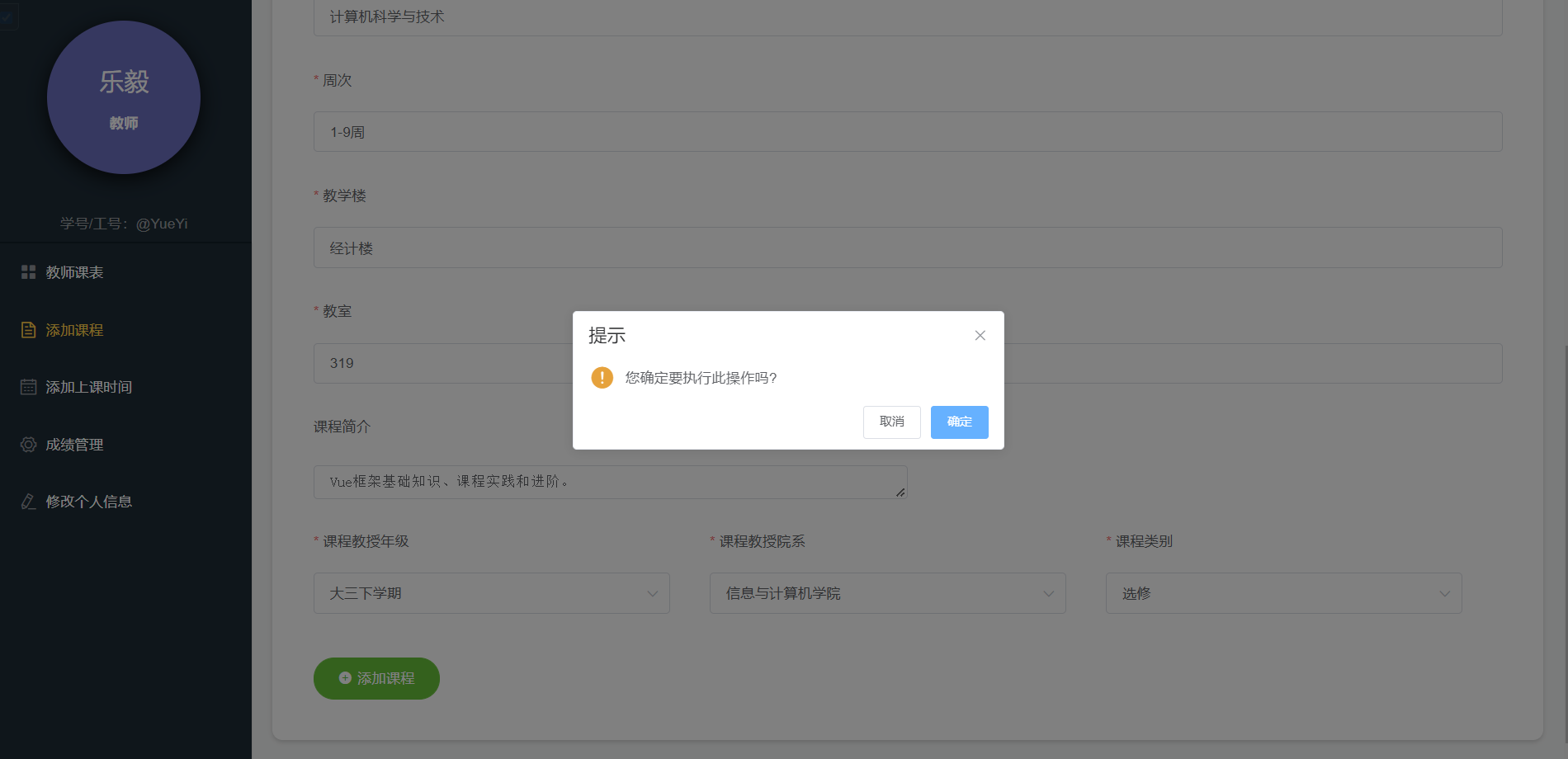
Task: Click dialog message 您确定要执行此操作吗?
Action: [701, 378]
